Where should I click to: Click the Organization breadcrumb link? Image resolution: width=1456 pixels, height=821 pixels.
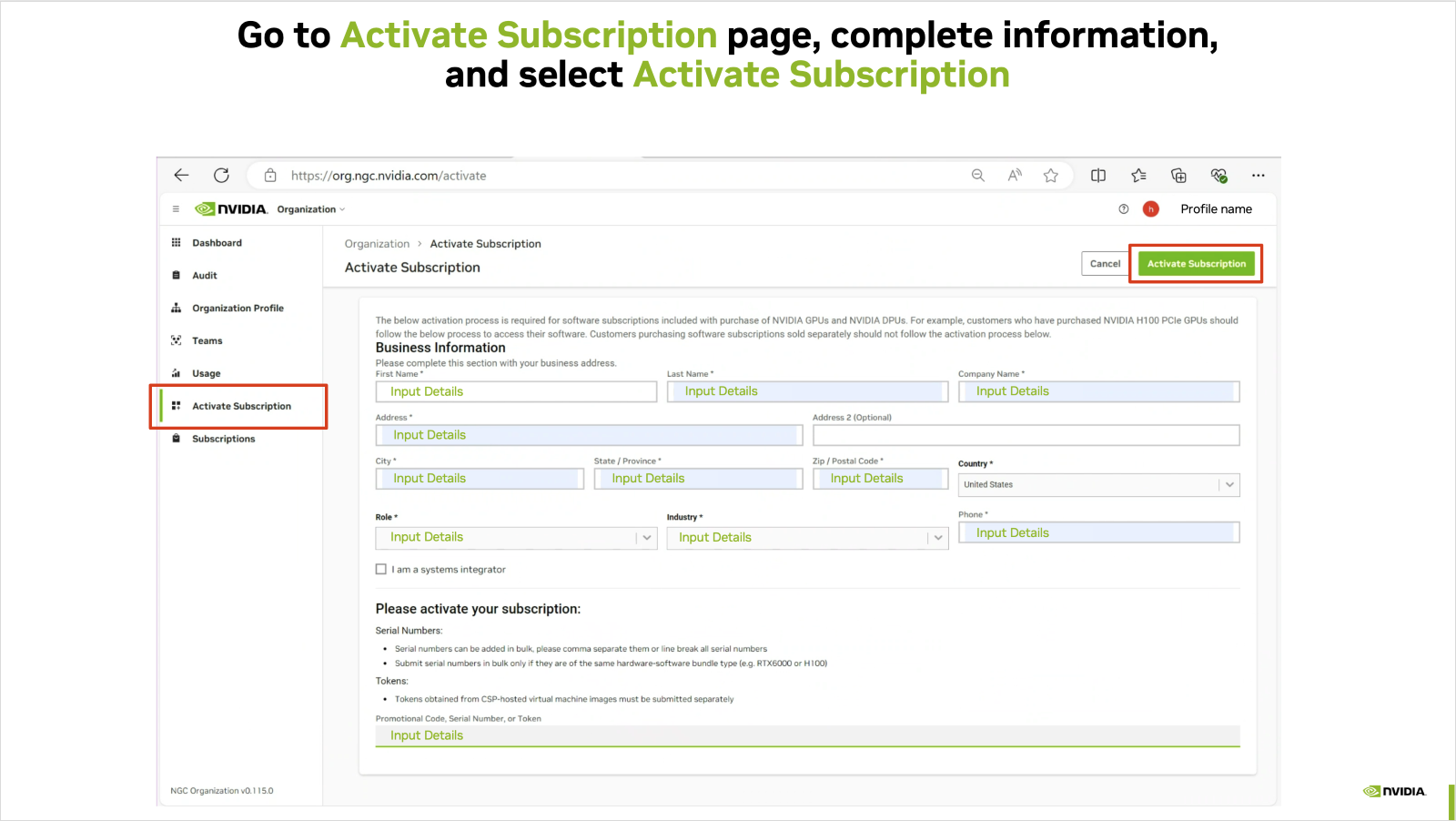click(377, 244)
